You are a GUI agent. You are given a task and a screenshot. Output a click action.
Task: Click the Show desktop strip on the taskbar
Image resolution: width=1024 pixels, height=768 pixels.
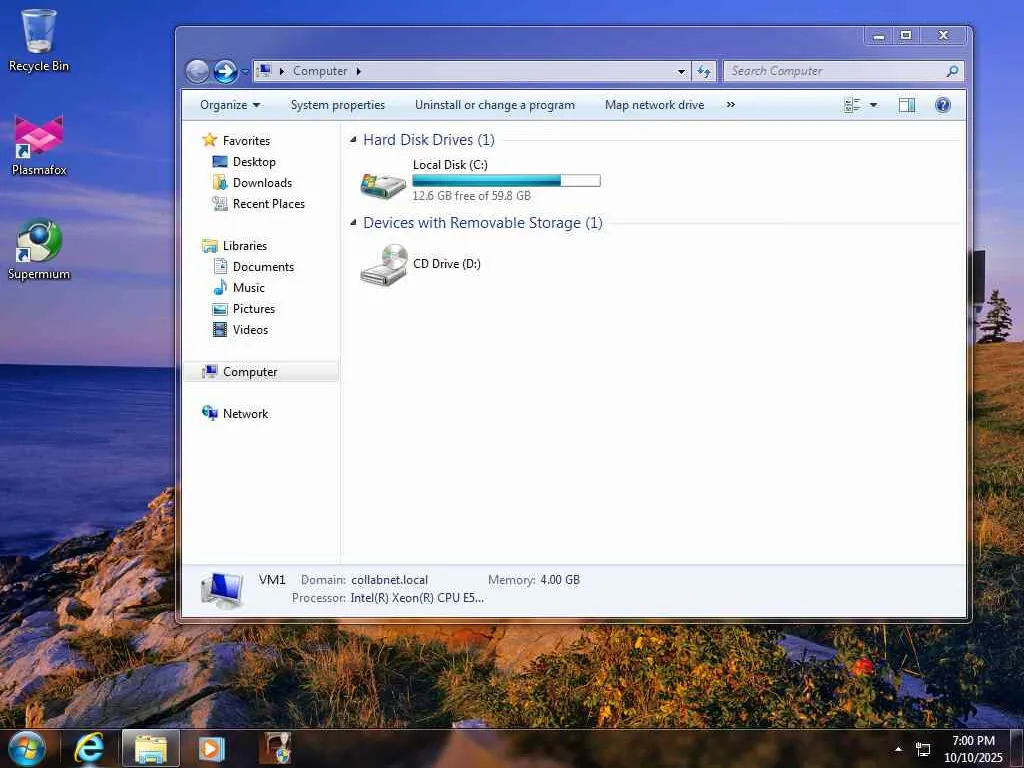pyautogui.click(x=1018, y=748)
